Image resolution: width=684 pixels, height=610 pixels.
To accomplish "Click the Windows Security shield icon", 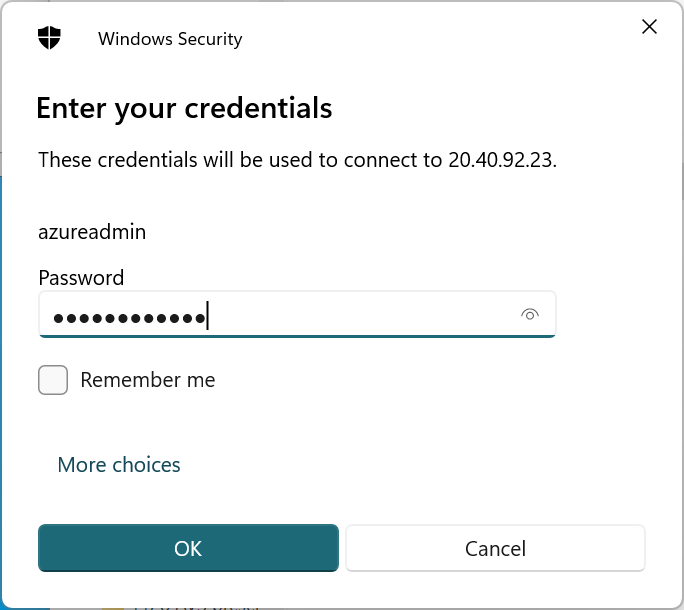I will (49, 38).
